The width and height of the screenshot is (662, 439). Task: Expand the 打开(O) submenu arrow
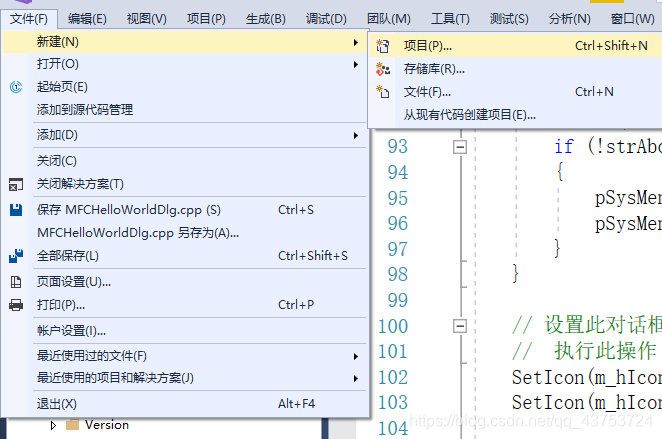356,64
